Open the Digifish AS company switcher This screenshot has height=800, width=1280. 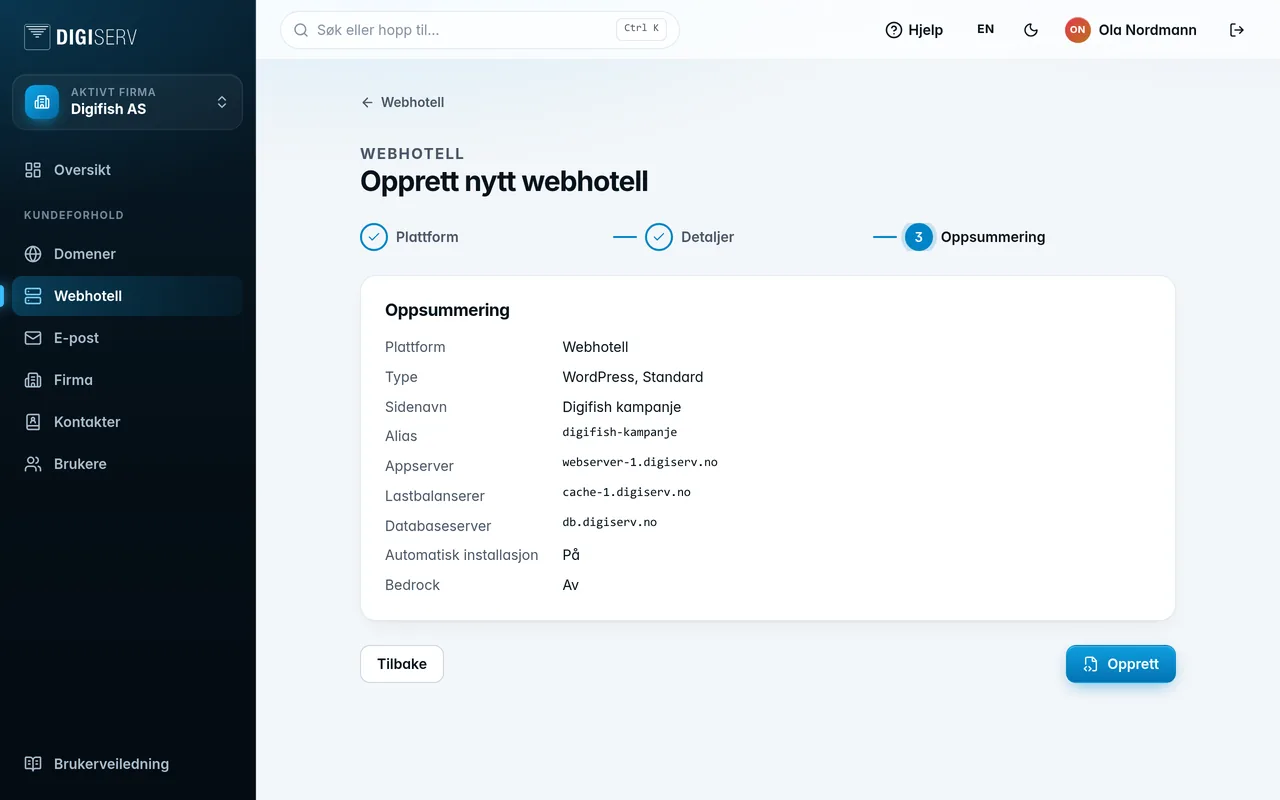click(x=127, y=102)
